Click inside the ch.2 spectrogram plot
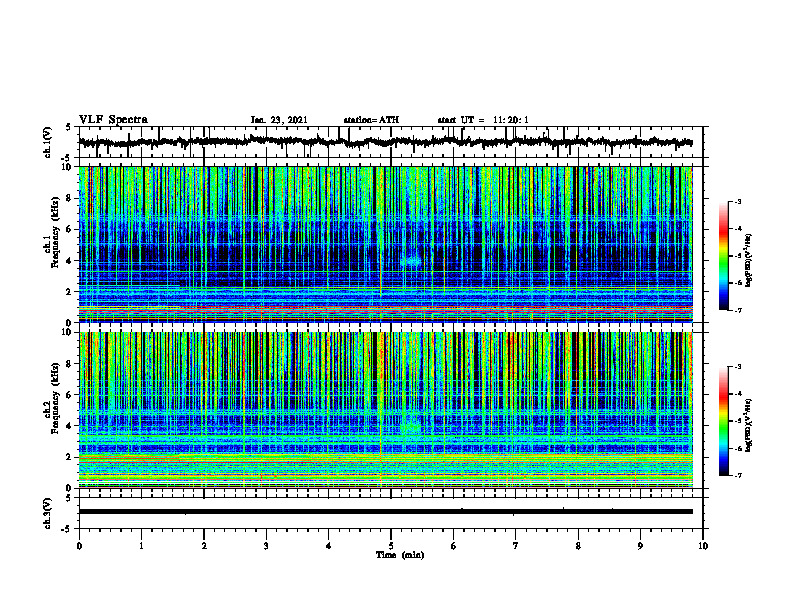 pos(386,410)
